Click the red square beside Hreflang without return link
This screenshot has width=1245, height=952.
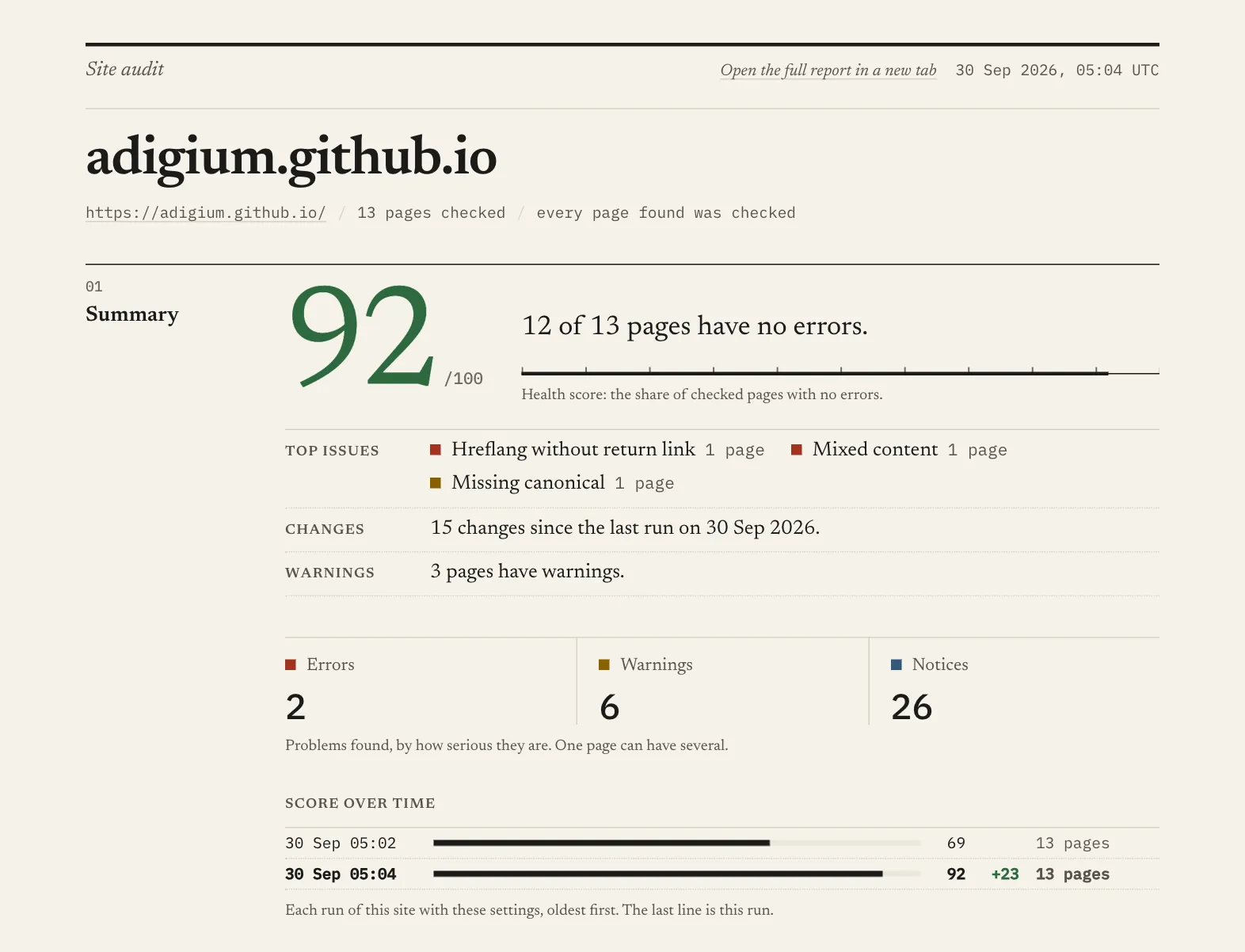[436, 450]
